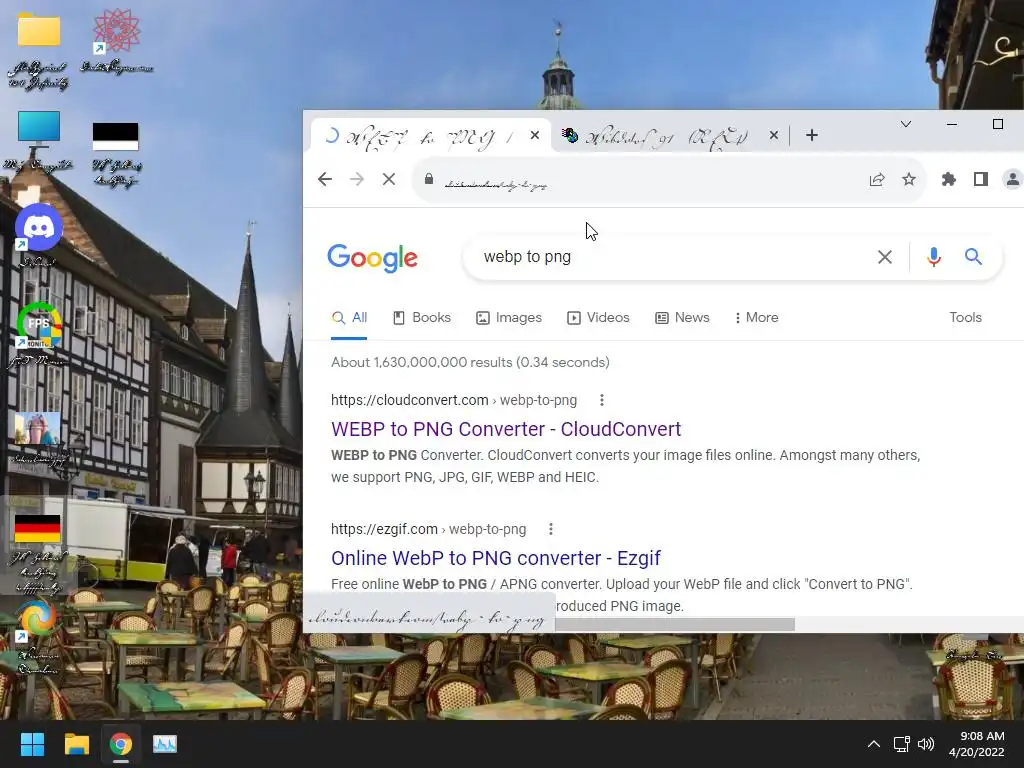This screenshot has height=768, width=1024.
Task: Stop loading the page in Chrome
Action: pos(389,179)
